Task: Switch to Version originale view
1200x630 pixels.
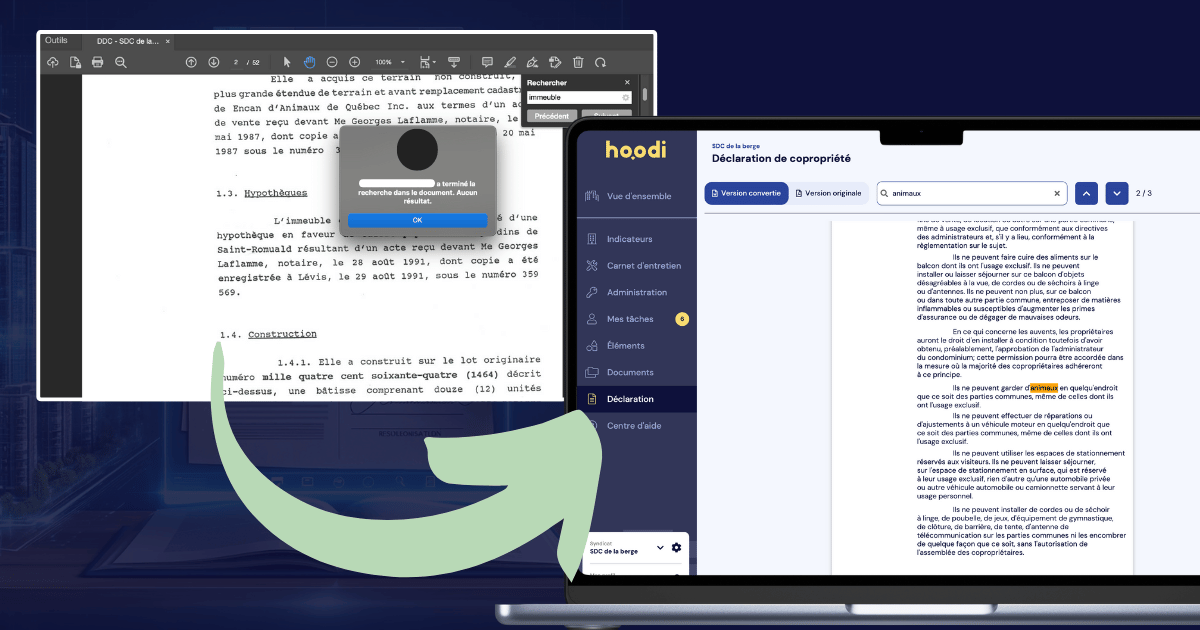Action: click(827, 193)
